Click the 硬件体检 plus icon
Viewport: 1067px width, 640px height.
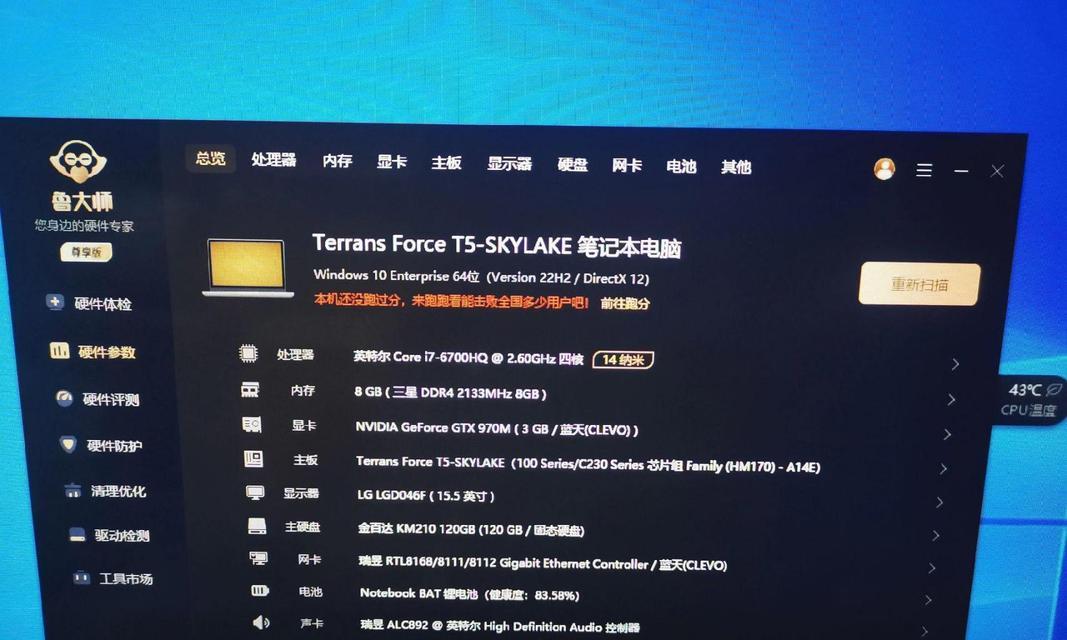point(55,301)
